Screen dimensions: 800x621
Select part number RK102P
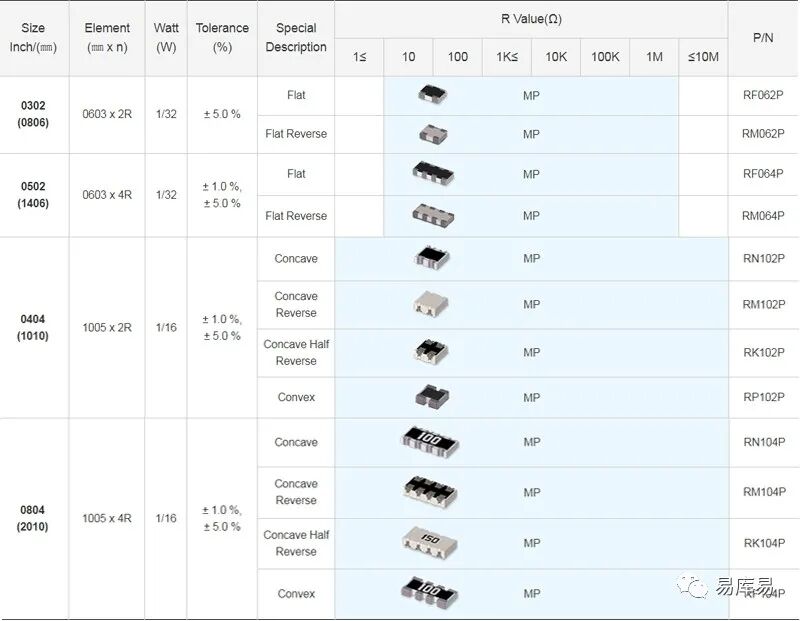pyautogui.click(x=763, y=352)
